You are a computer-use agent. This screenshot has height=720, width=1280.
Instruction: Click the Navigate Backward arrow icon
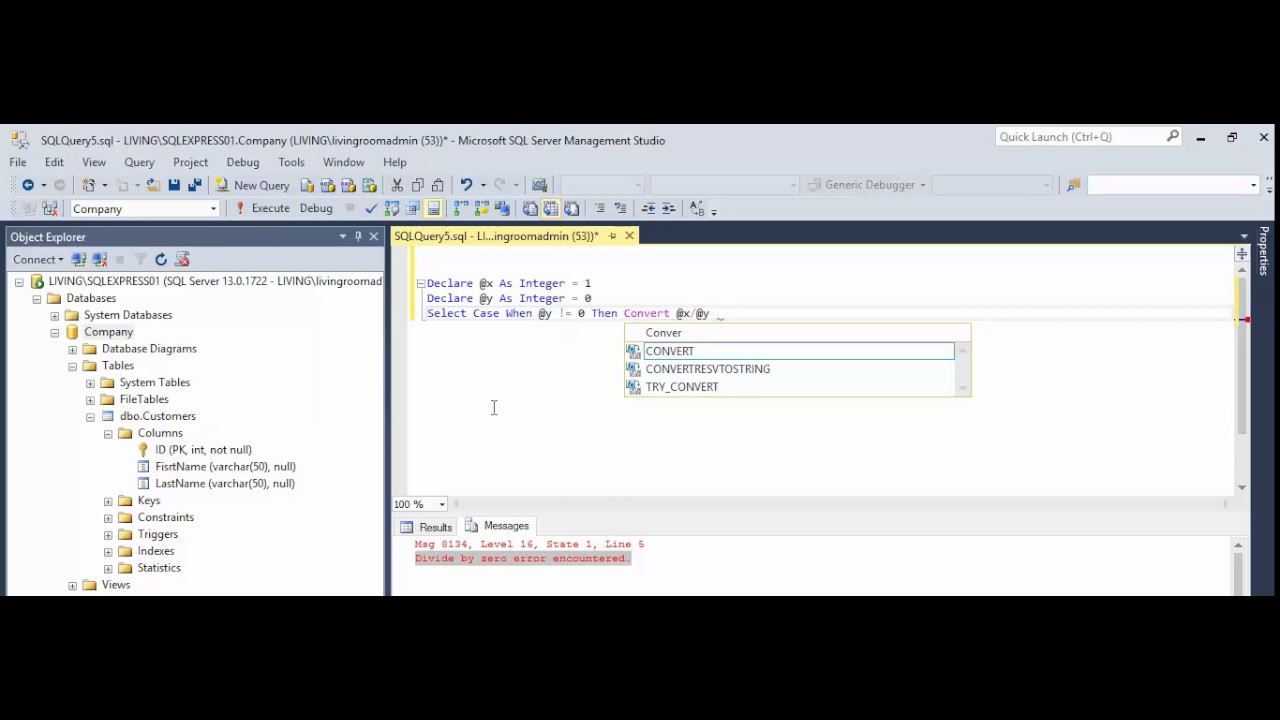coord(28,185)
